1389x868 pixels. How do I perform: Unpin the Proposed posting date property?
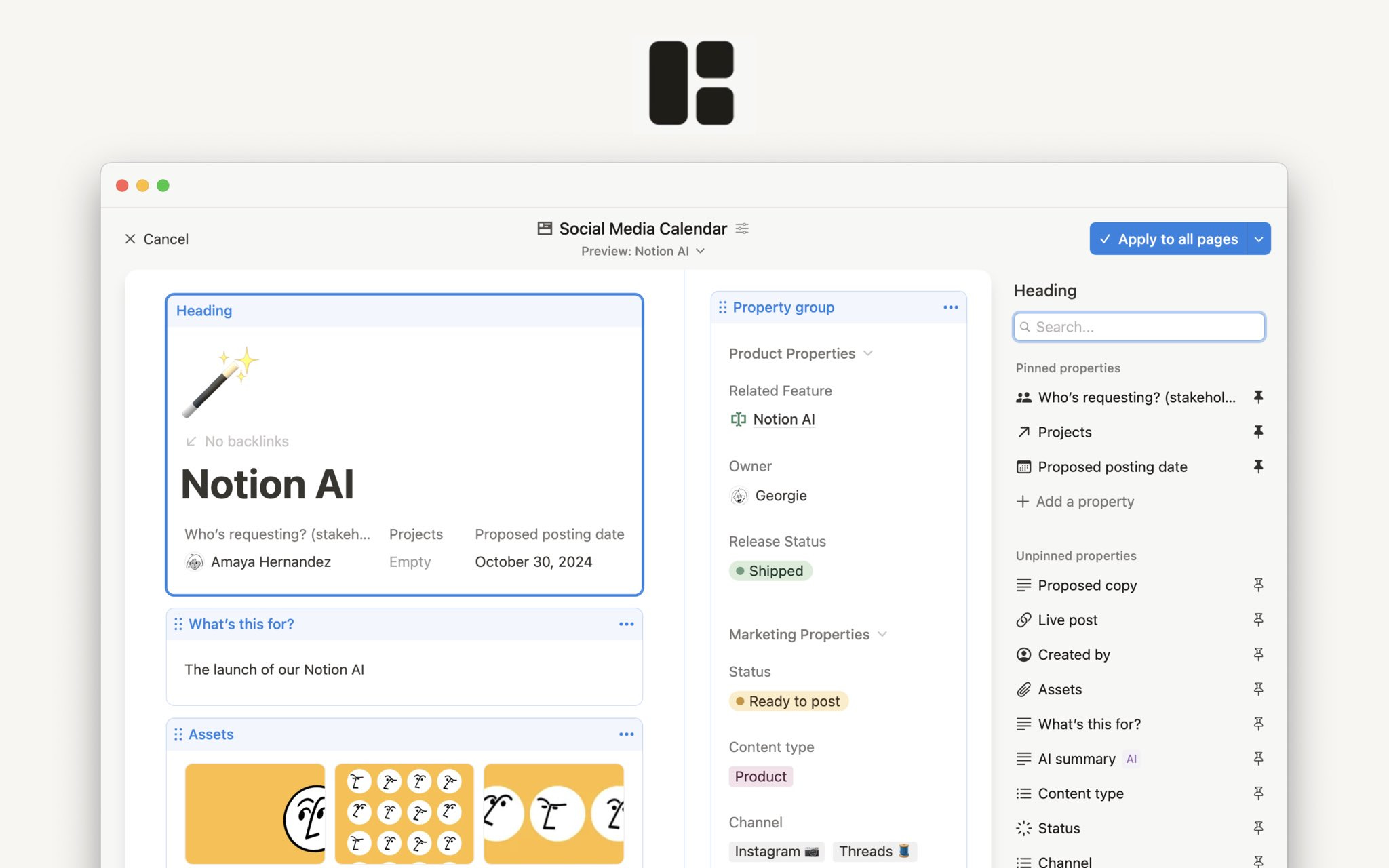[x=1258, y=467]
